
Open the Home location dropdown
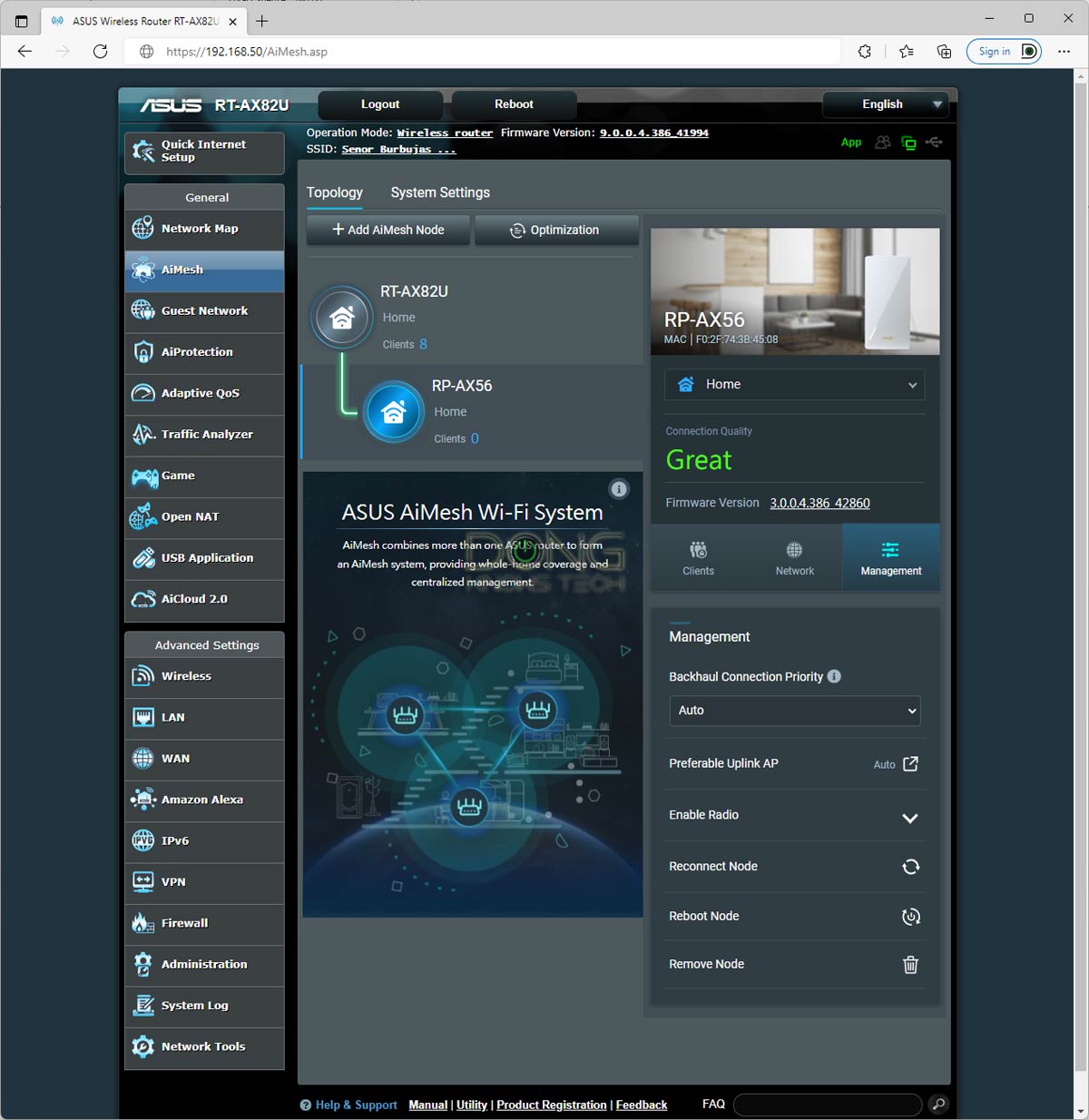click(x=795, y=385)
